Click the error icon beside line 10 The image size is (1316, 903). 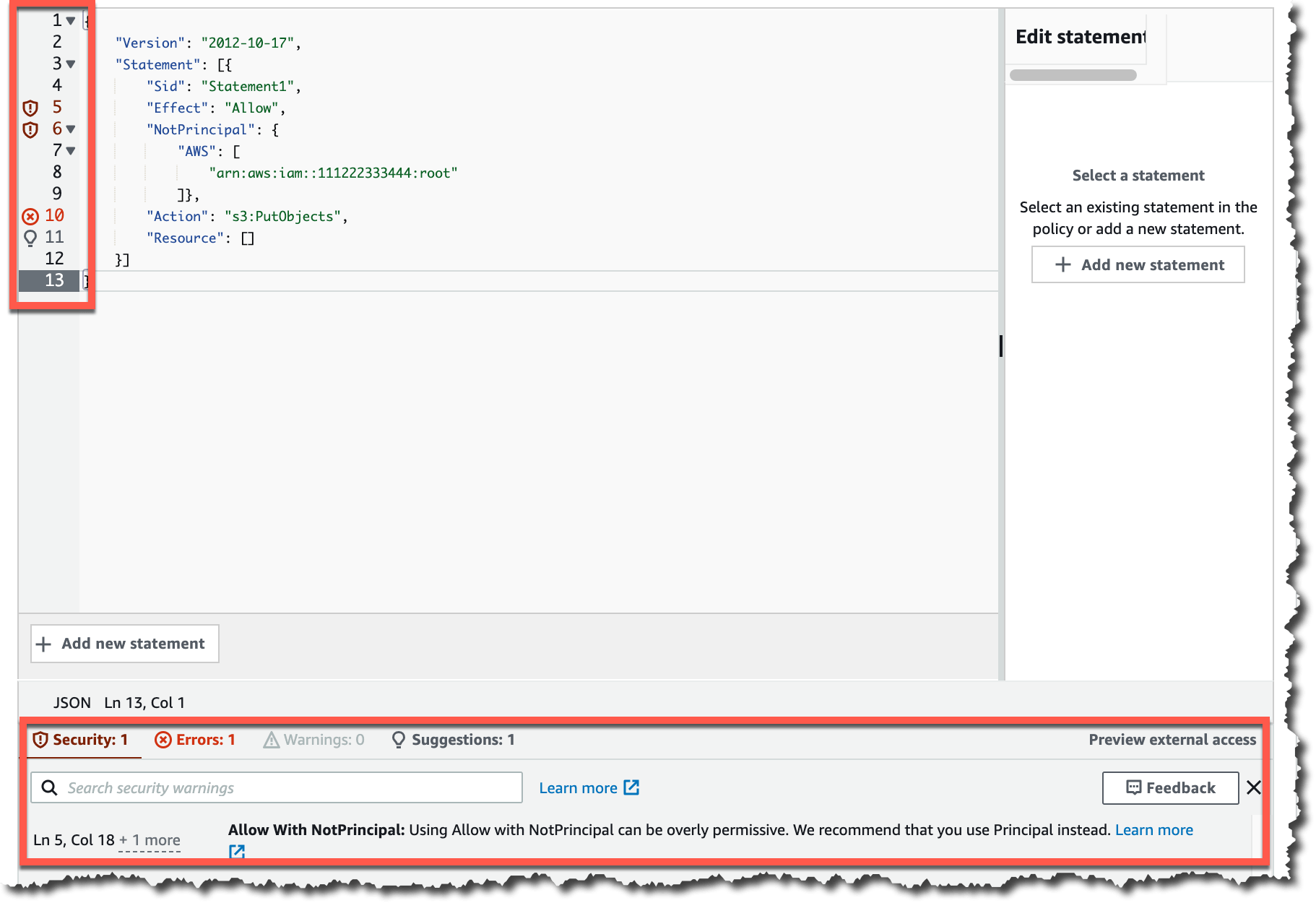[x=30, y=215]
